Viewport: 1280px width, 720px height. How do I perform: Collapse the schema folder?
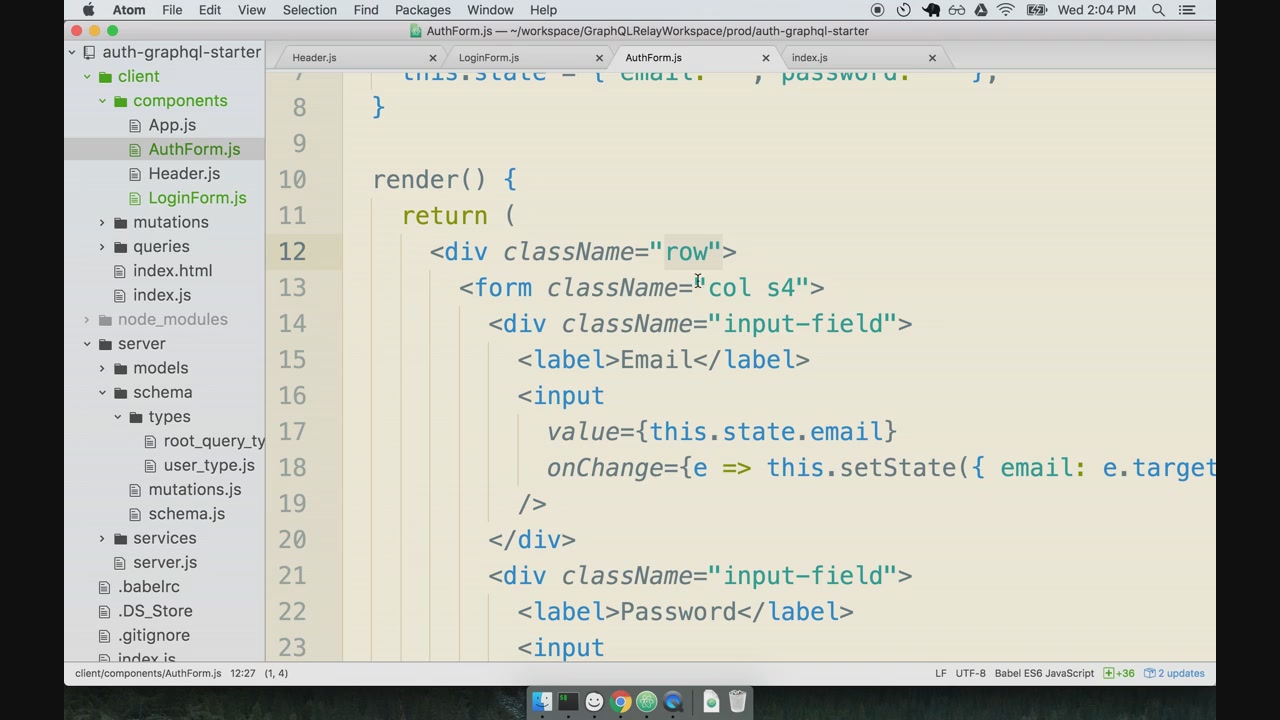click(x=102, y=392)
